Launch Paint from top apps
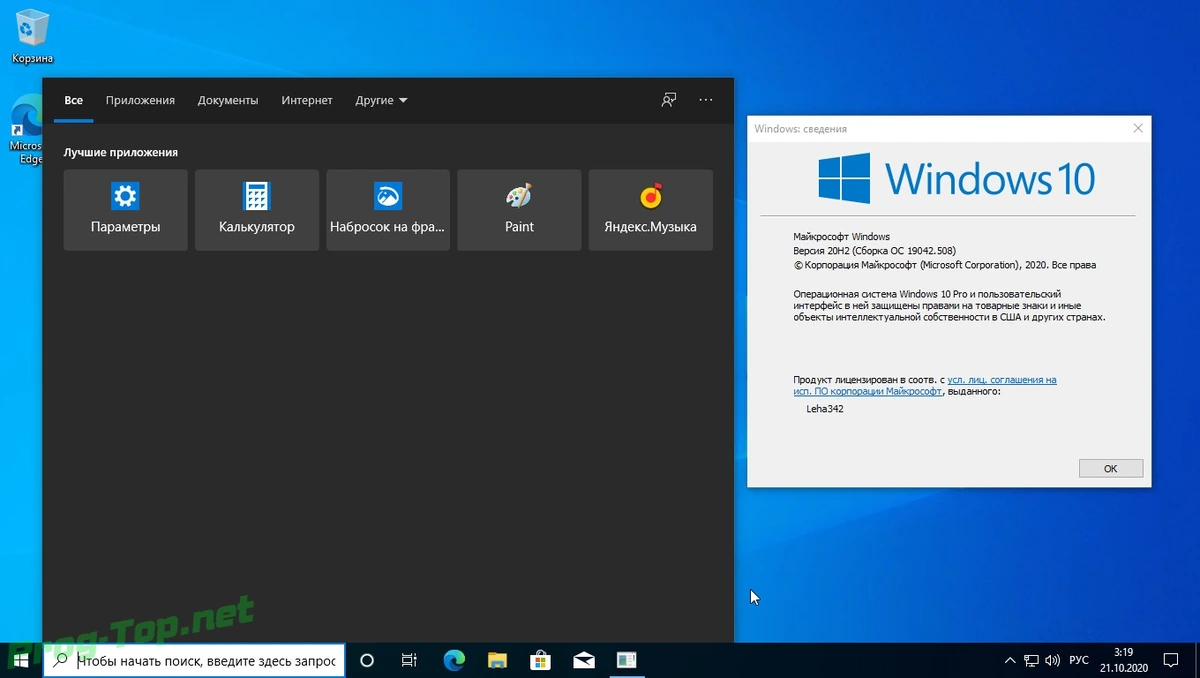Screen dimensions: 1200x678 coord(519,210)
